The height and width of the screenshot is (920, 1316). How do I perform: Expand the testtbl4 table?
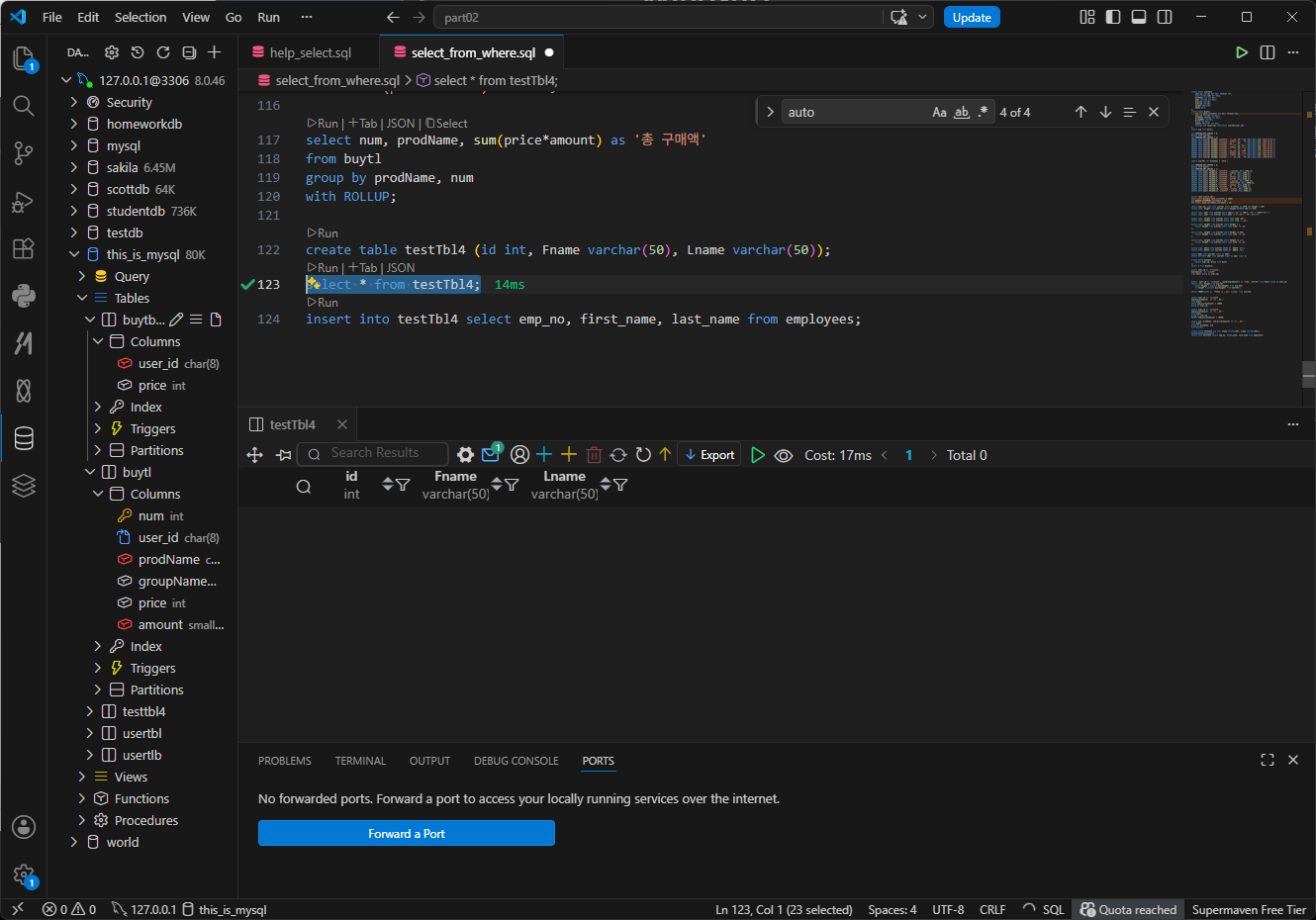pyautogui.click(x=90, y=711)
